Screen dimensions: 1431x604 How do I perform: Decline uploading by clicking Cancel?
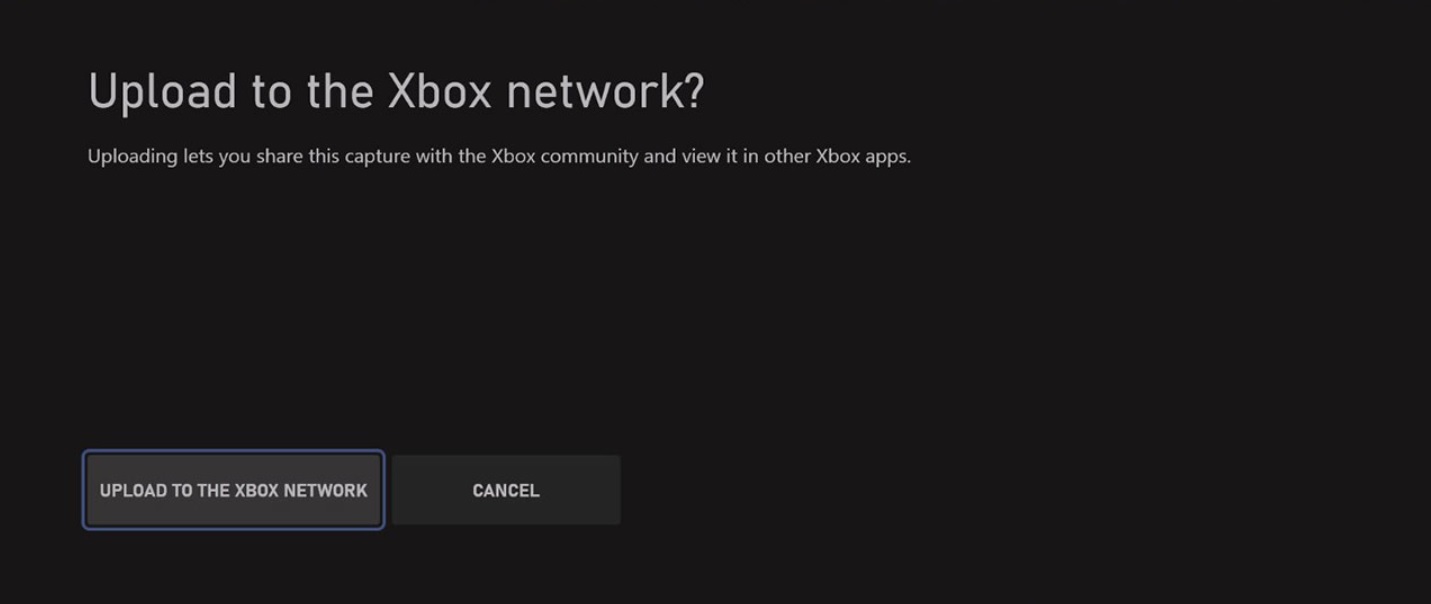point(505,490)
